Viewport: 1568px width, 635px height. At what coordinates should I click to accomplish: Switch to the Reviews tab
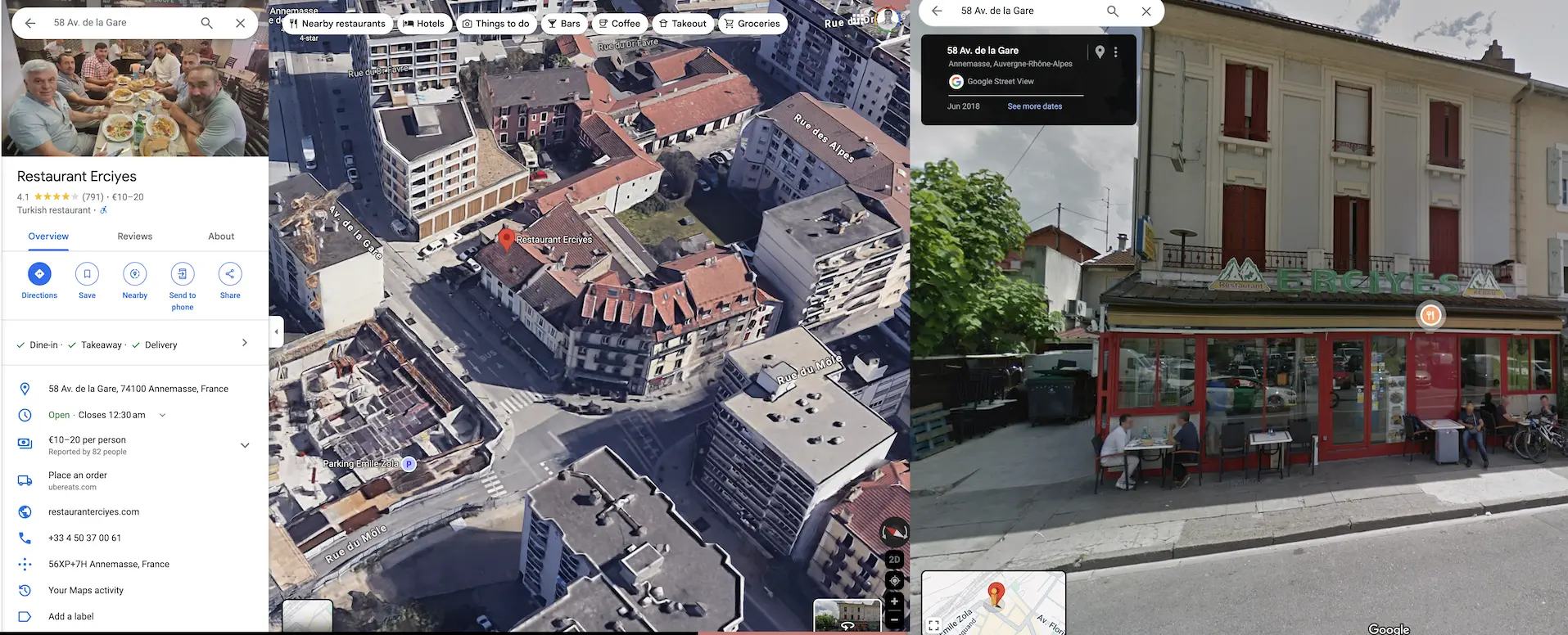tap(134, 236)
